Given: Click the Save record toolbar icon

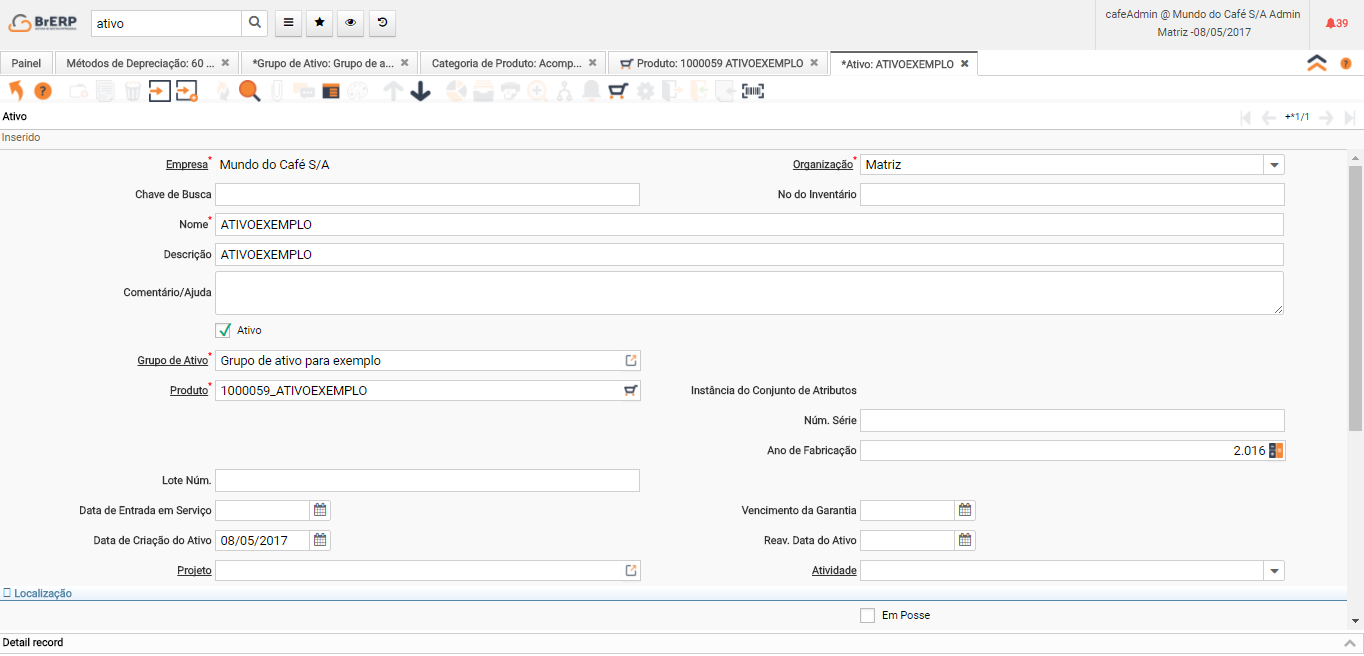Looking at the screenshot, I should [160, 91].
